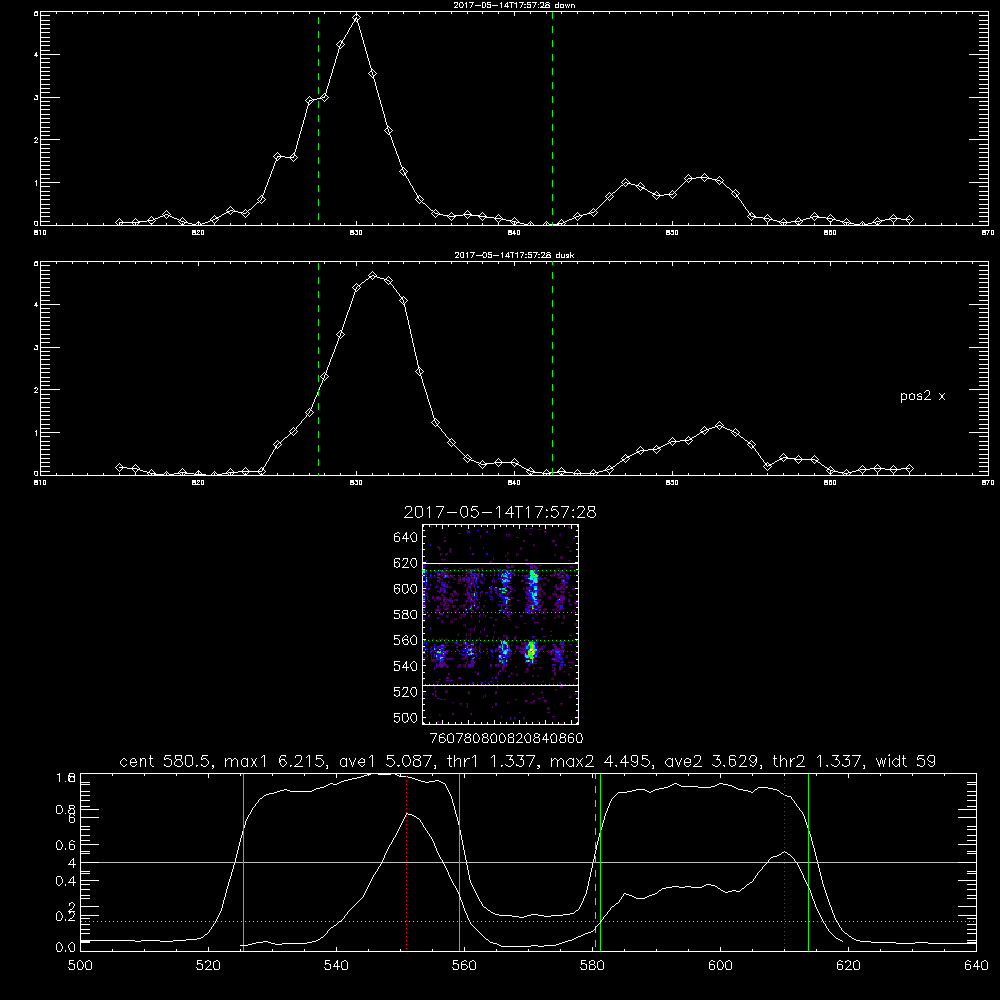Click the red dotted line near 551 in bottom plot
Screen dimensions: 1000x1000
point(407,862)
